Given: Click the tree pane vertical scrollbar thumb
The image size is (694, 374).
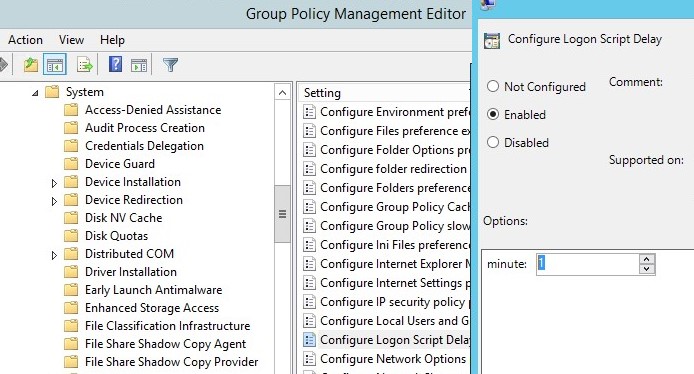Looking at the screenshot, I should tap(282, 214).
